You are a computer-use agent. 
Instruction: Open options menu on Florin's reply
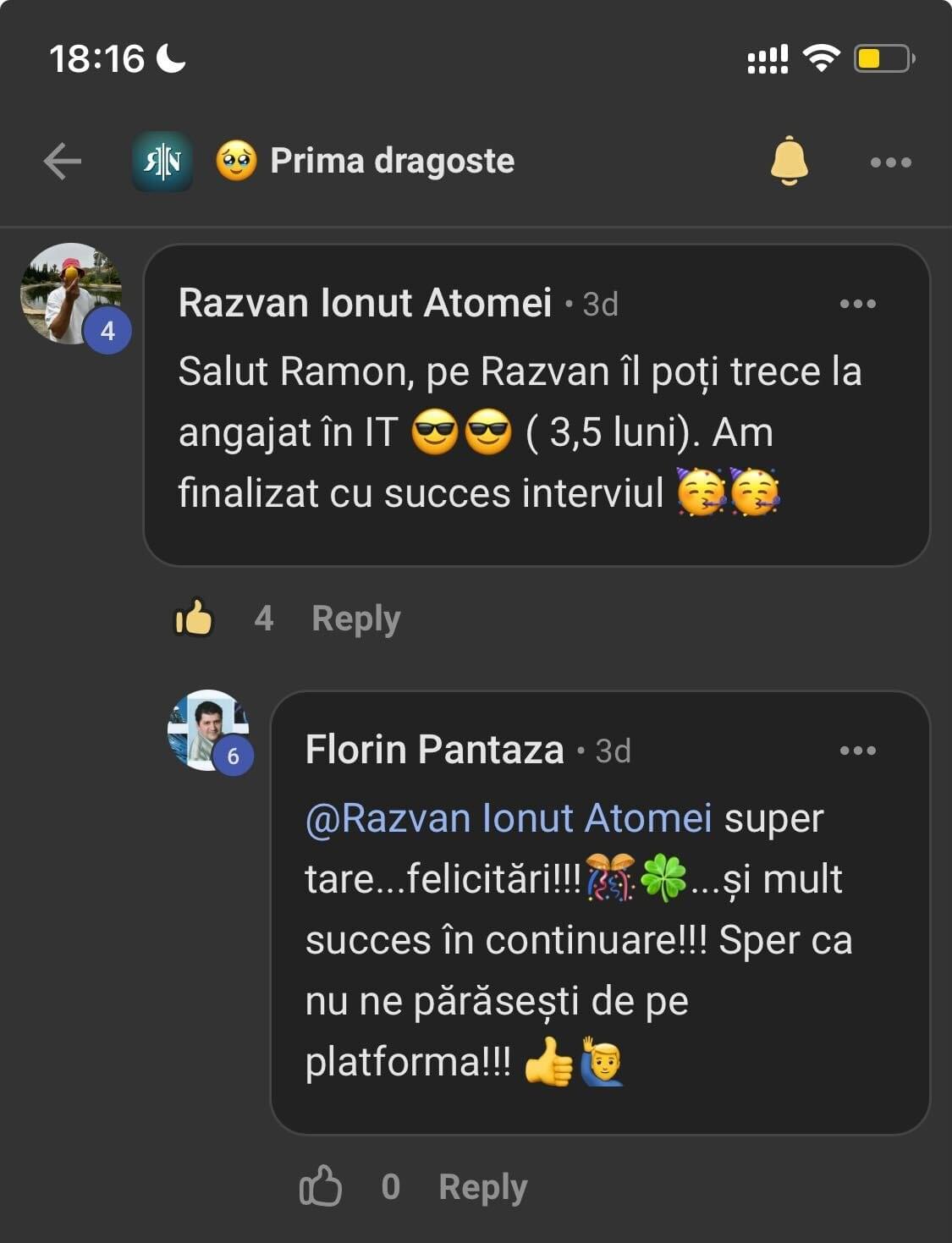click(x=857, y=751)
